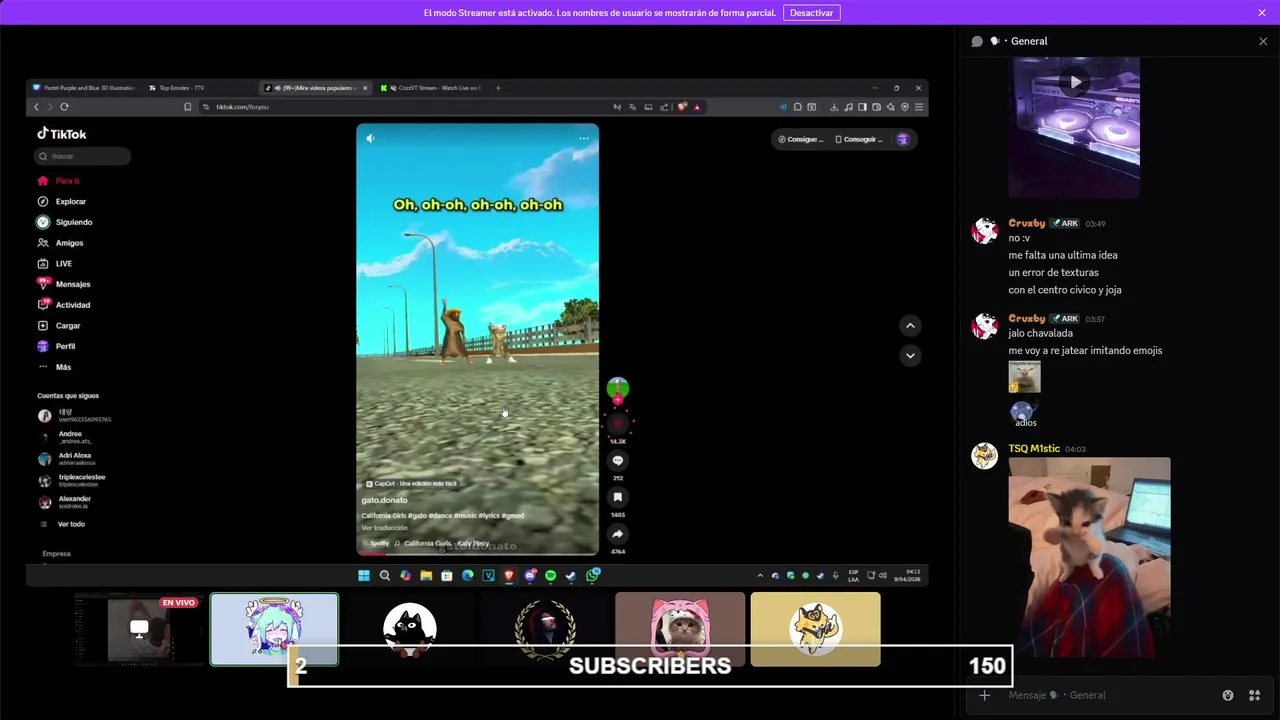Screen dimensions: 1280x720
Task: Click the CapCut promotion tag on video
Action: 411,483
